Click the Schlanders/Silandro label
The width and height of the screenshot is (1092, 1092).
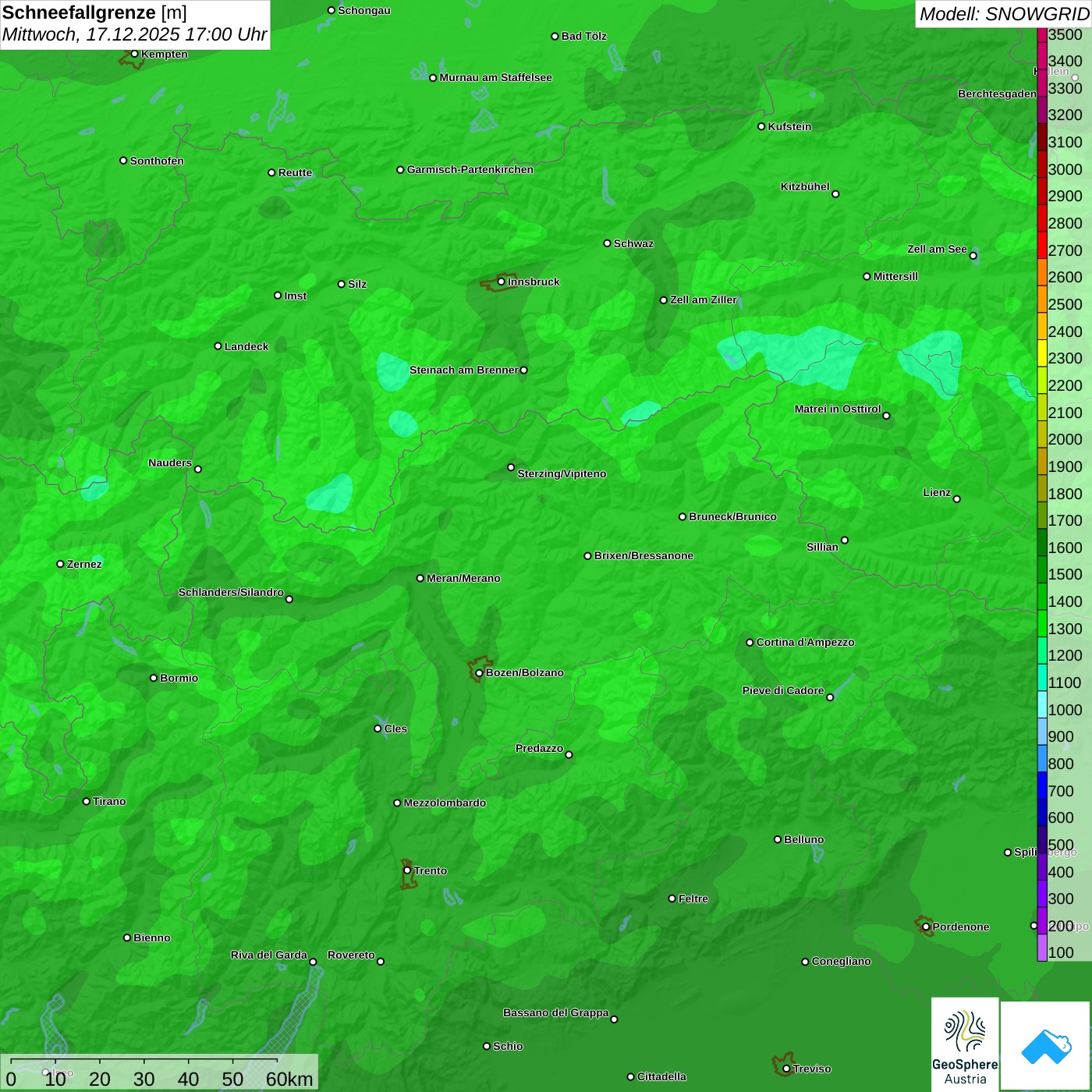click(x=231, y=592)
